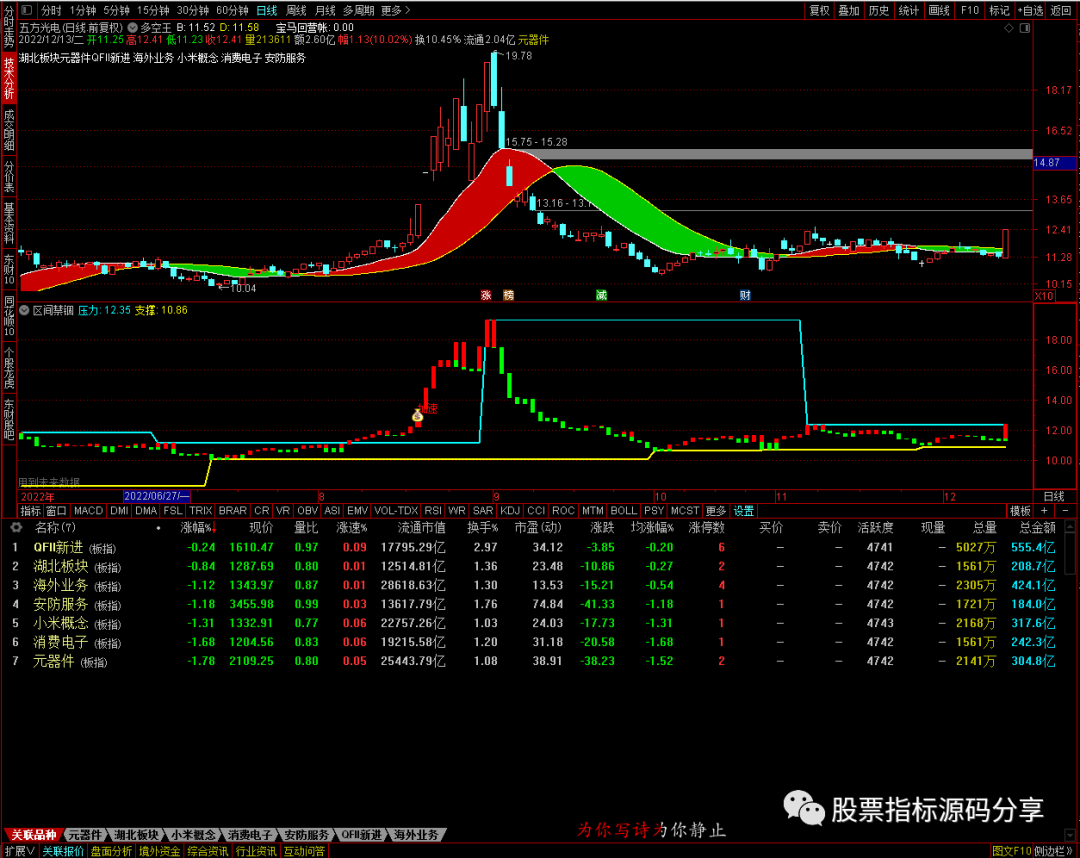Add stock via +自选 button
This screenshot has width=1080, height=858.
click(1031, 10)
